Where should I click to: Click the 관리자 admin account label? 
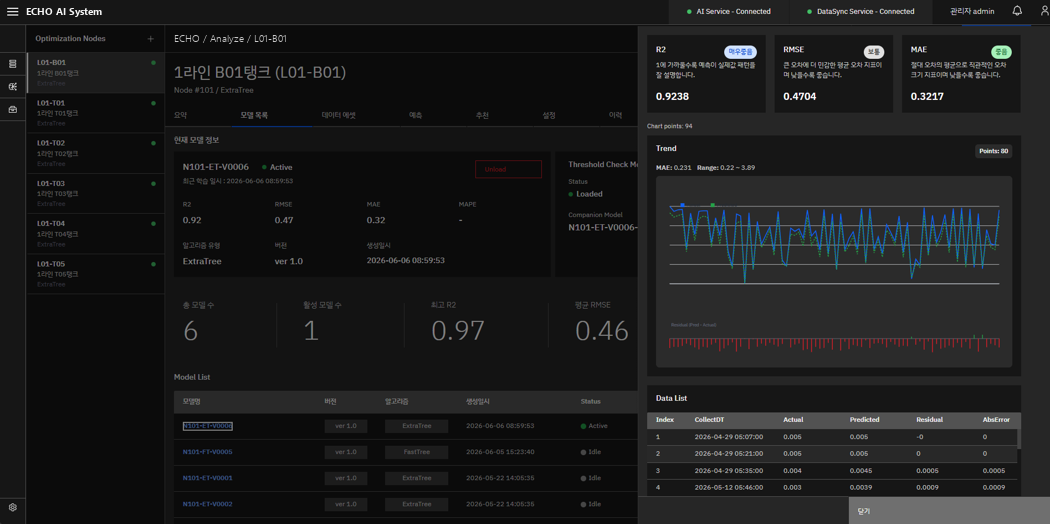[972, 11]
